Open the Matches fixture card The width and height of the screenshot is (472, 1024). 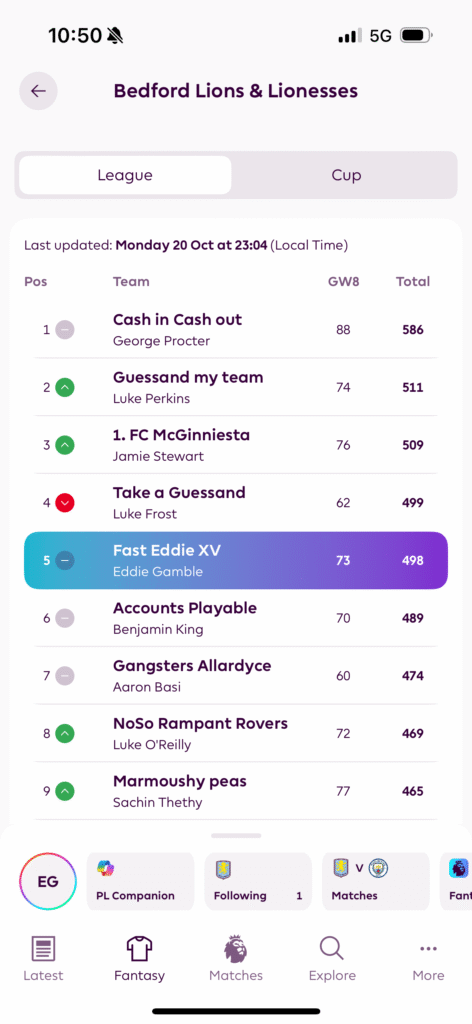[x=375, y=881]
